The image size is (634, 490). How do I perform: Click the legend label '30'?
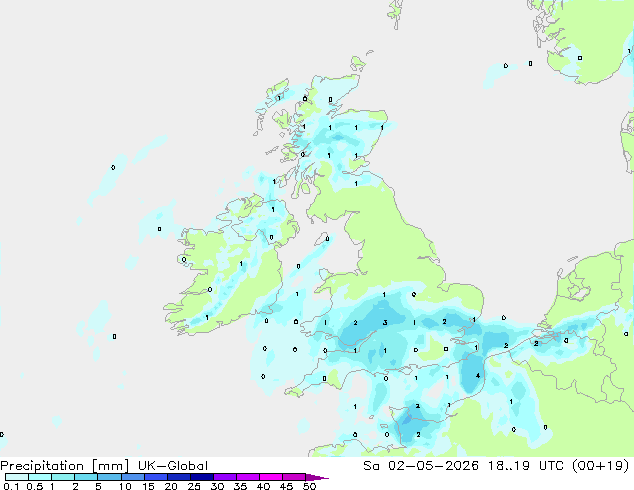coord(217,486)
